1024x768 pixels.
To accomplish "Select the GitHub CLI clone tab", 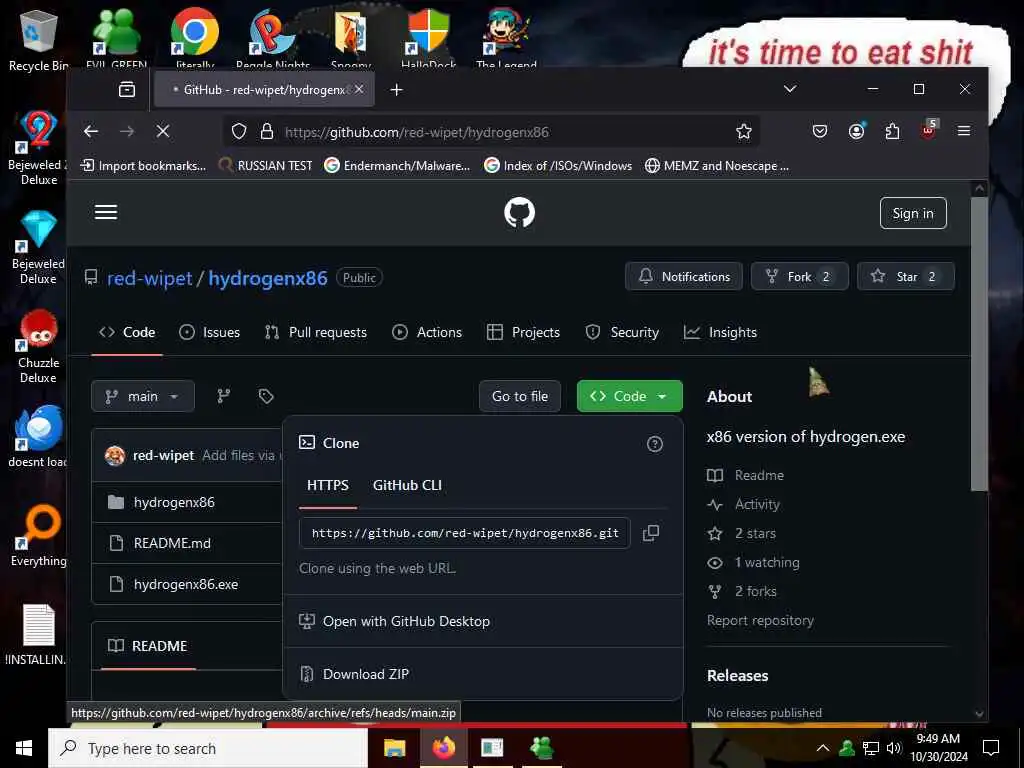I will 407,485.
